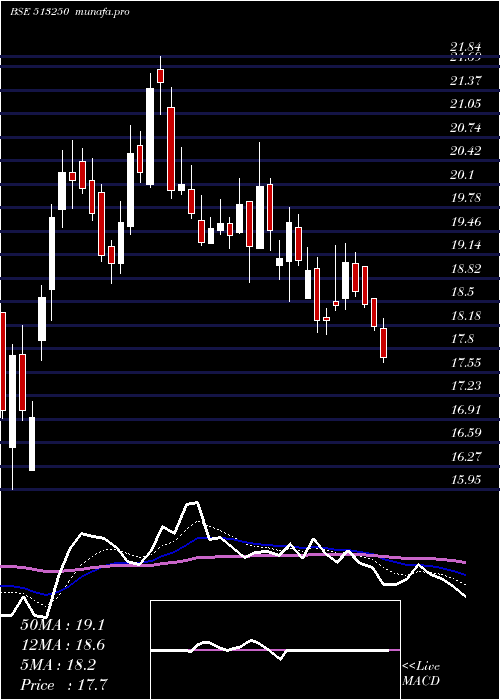This screenshot has height=700, width=500.
Task: Click the 20.74 price axis label
Action: 465,128
